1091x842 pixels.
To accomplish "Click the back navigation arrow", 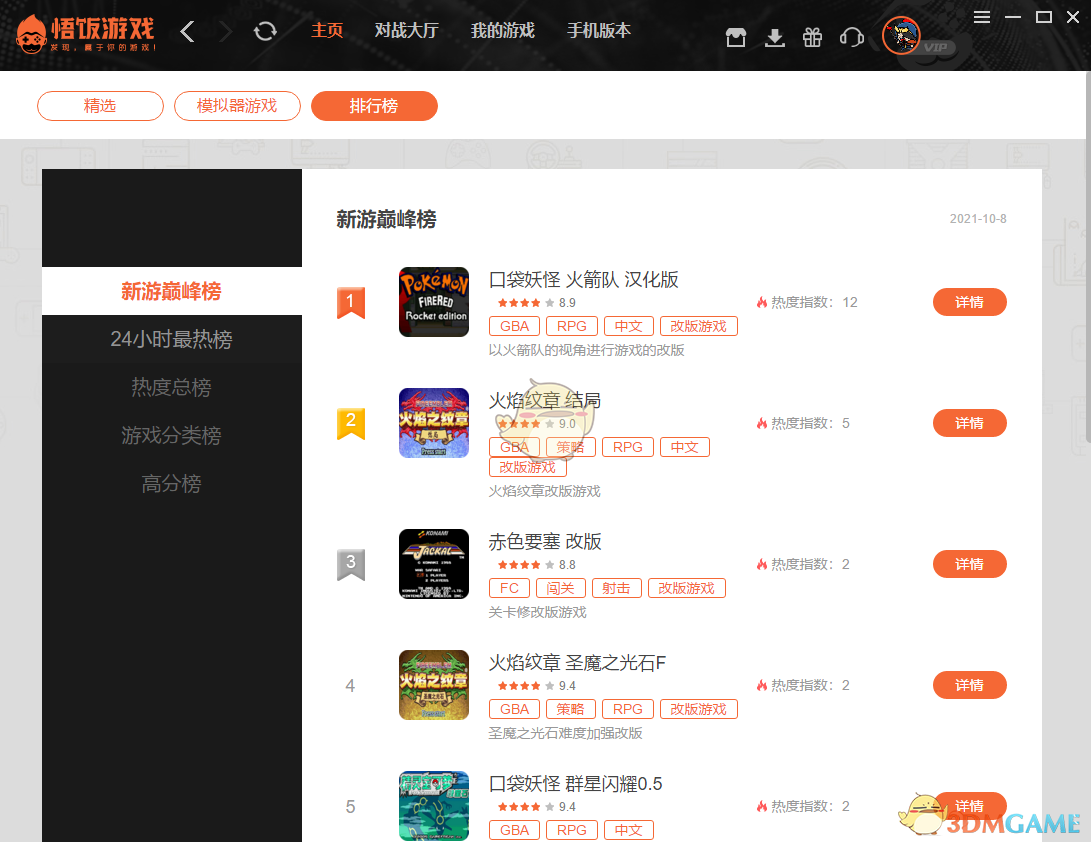I will (187, 31).
